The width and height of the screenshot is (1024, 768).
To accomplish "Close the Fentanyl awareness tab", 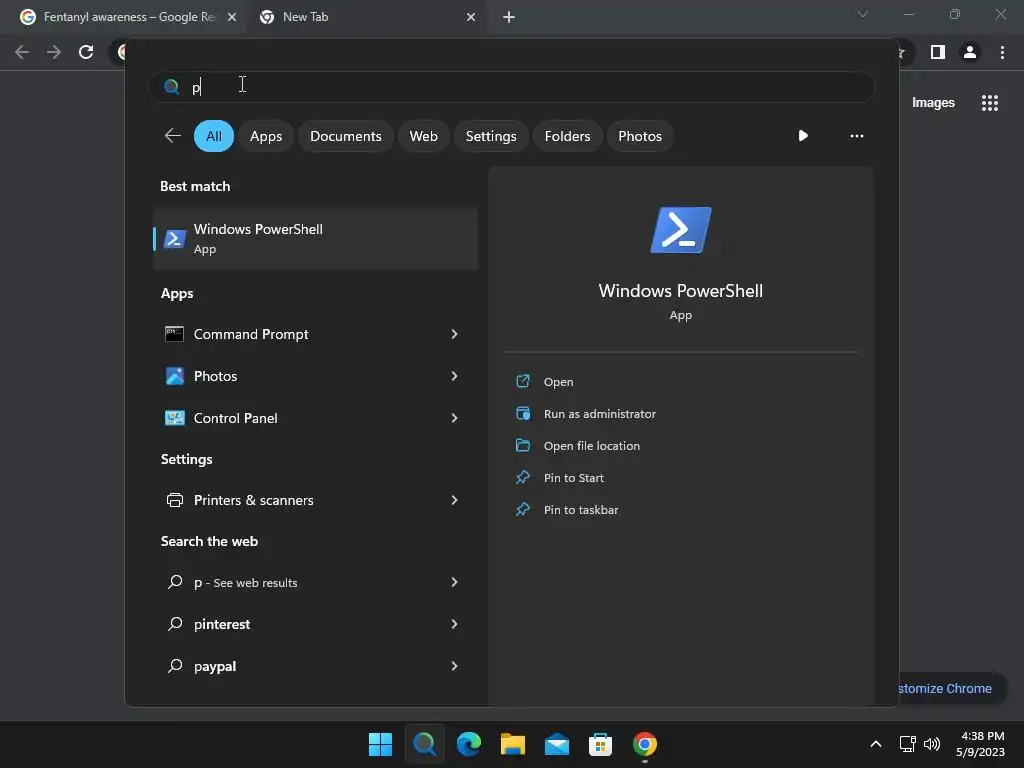I will 232,17.
